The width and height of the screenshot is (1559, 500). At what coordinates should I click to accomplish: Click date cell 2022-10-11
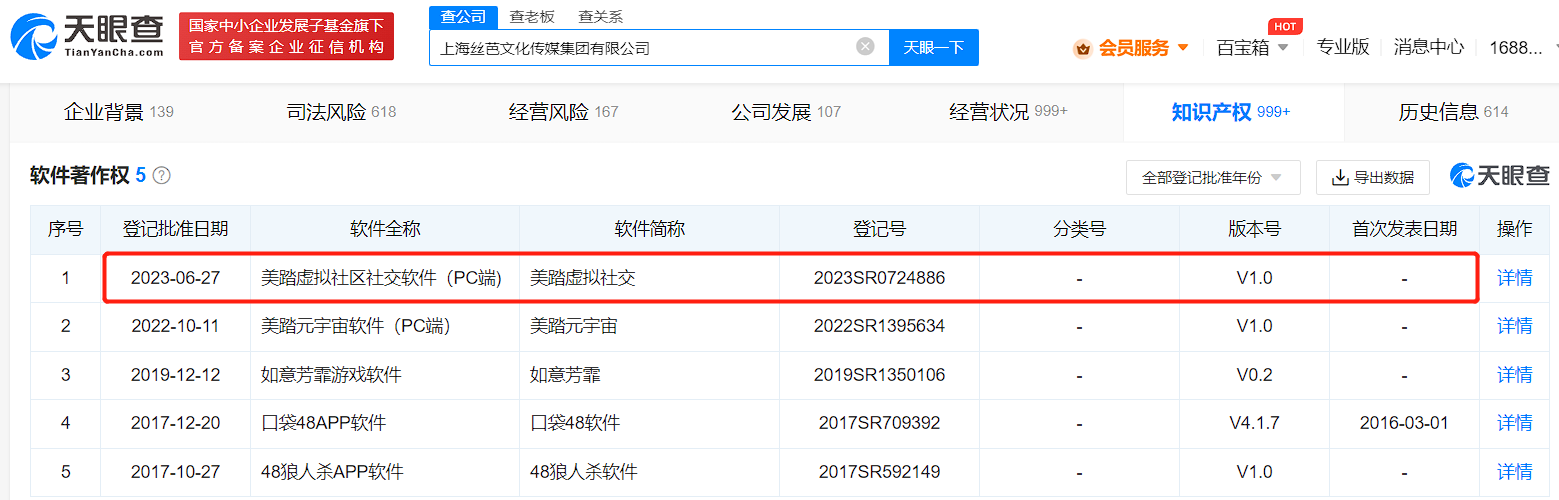[175, 326]
